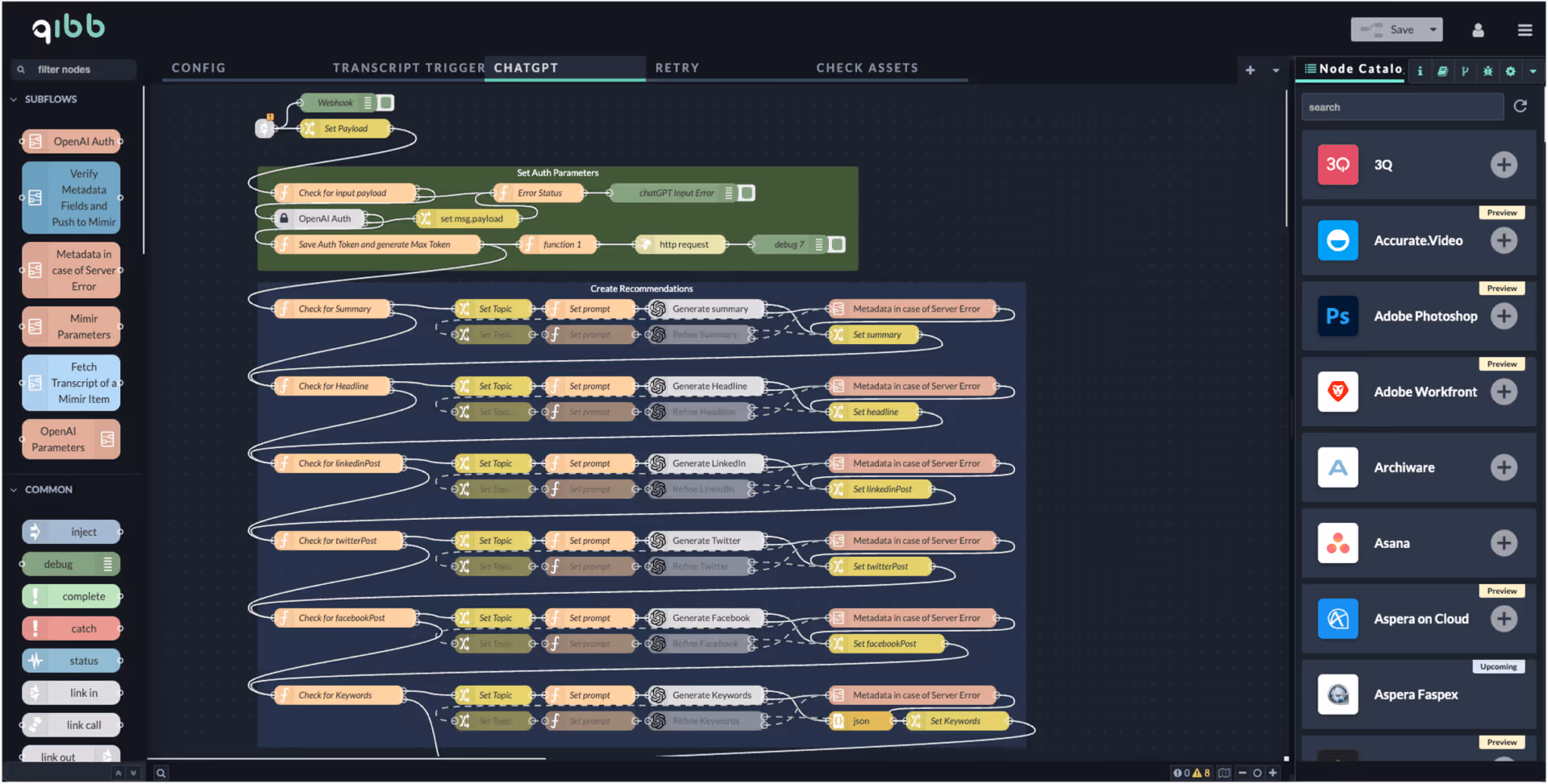Screen dimensions: 1548x784
Task: Select the link call palette node
Action: [72, 726]
